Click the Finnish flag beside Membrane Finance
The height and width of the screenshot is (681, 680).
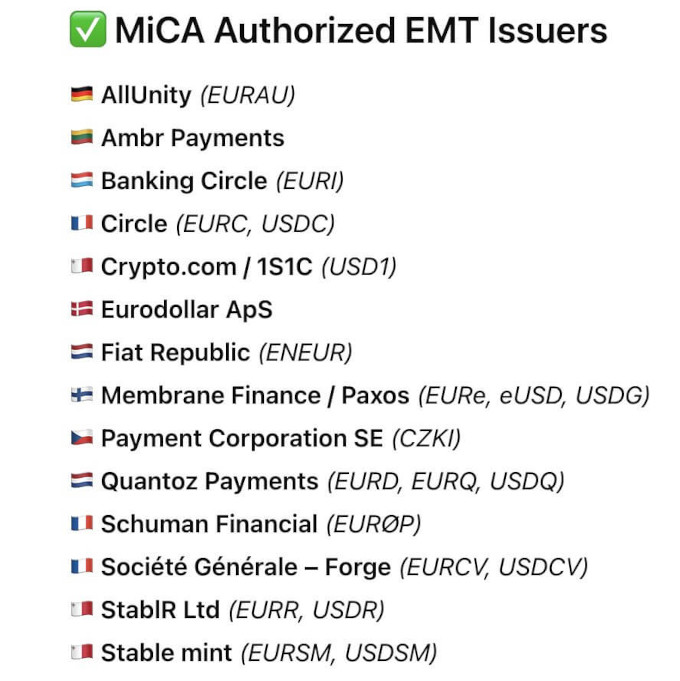(82, 395)
